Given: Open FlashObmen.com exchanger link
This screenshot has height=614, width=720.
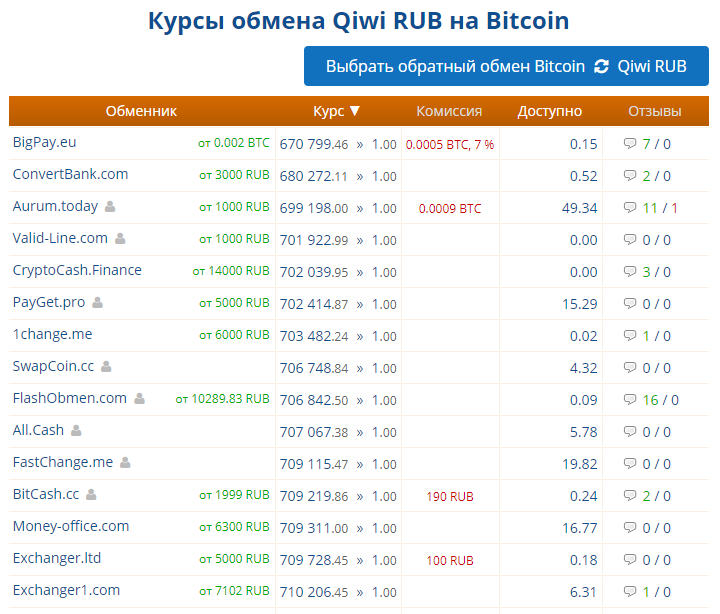Looking at the screenshot, I should (70, 398).
